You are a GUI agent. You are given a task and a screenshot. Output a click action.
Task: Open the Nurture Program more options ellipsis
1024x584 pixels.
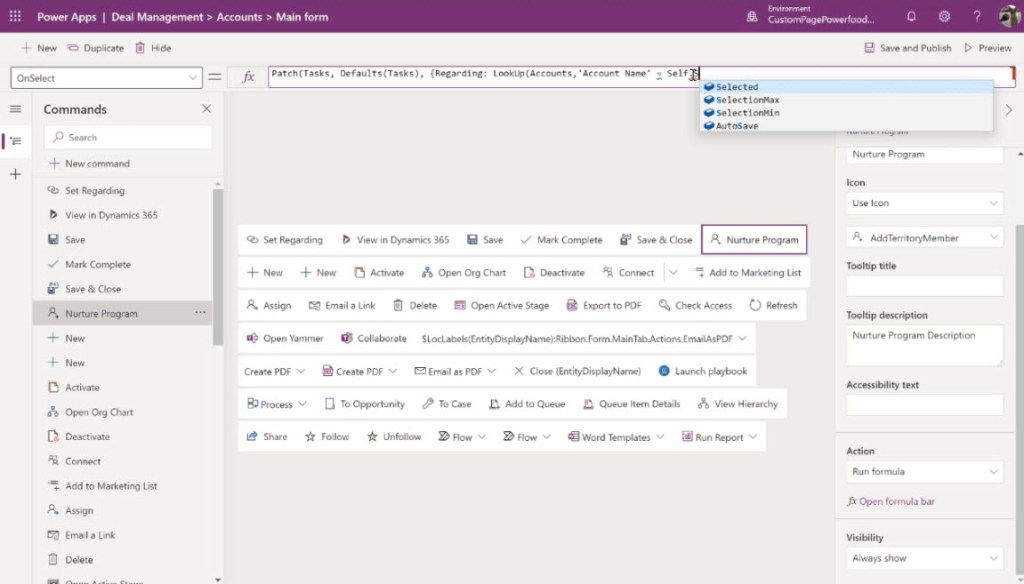[200, 313]
